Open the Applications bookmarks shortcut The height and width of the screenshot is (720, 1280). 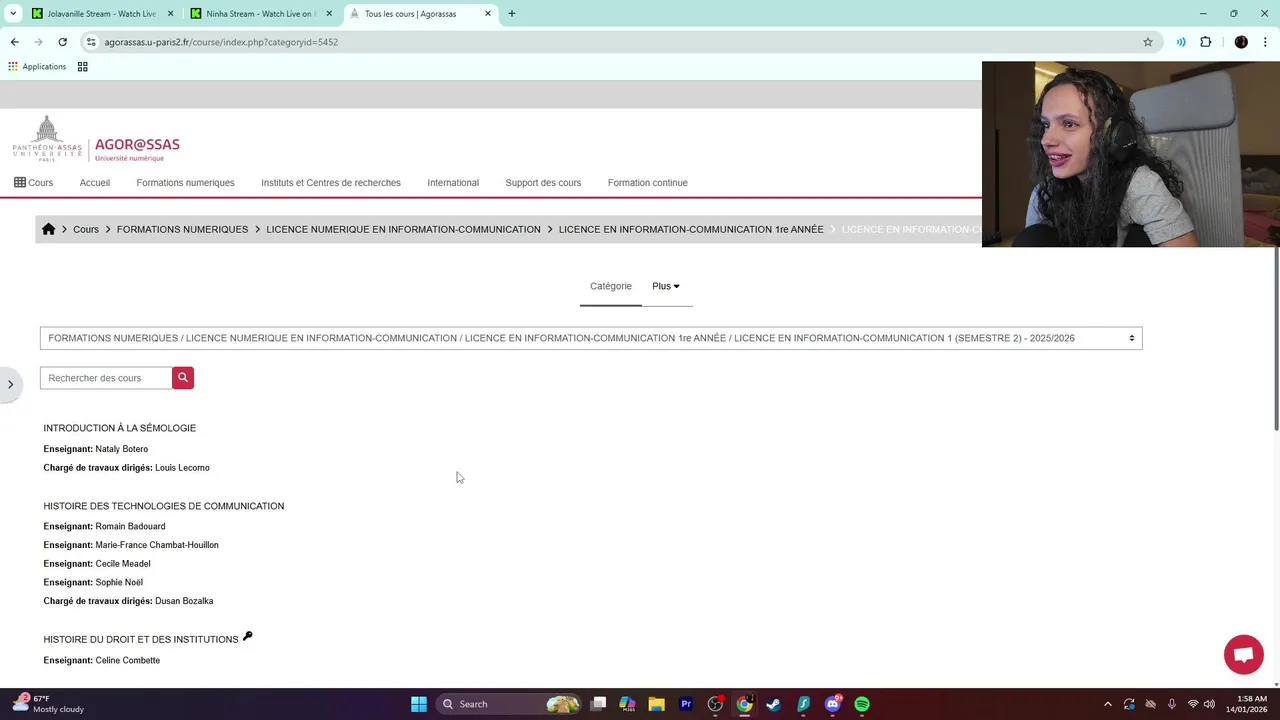37,67
